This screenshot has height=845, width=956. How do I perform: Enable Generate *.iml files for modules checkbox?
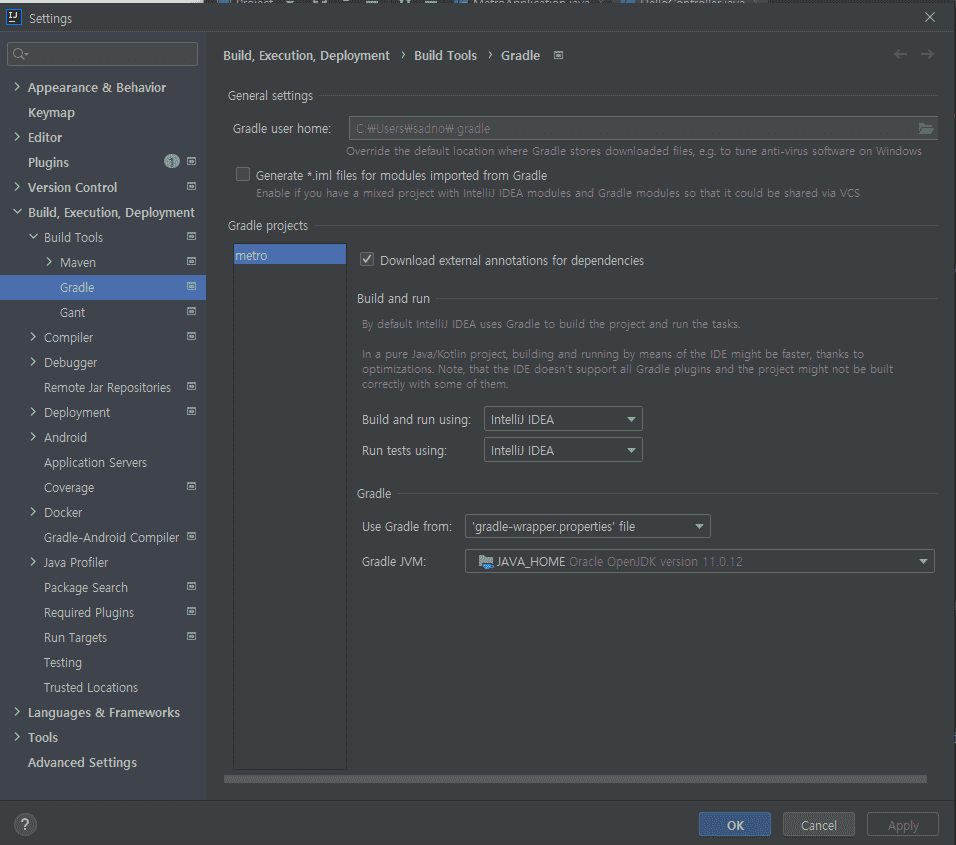243,174
